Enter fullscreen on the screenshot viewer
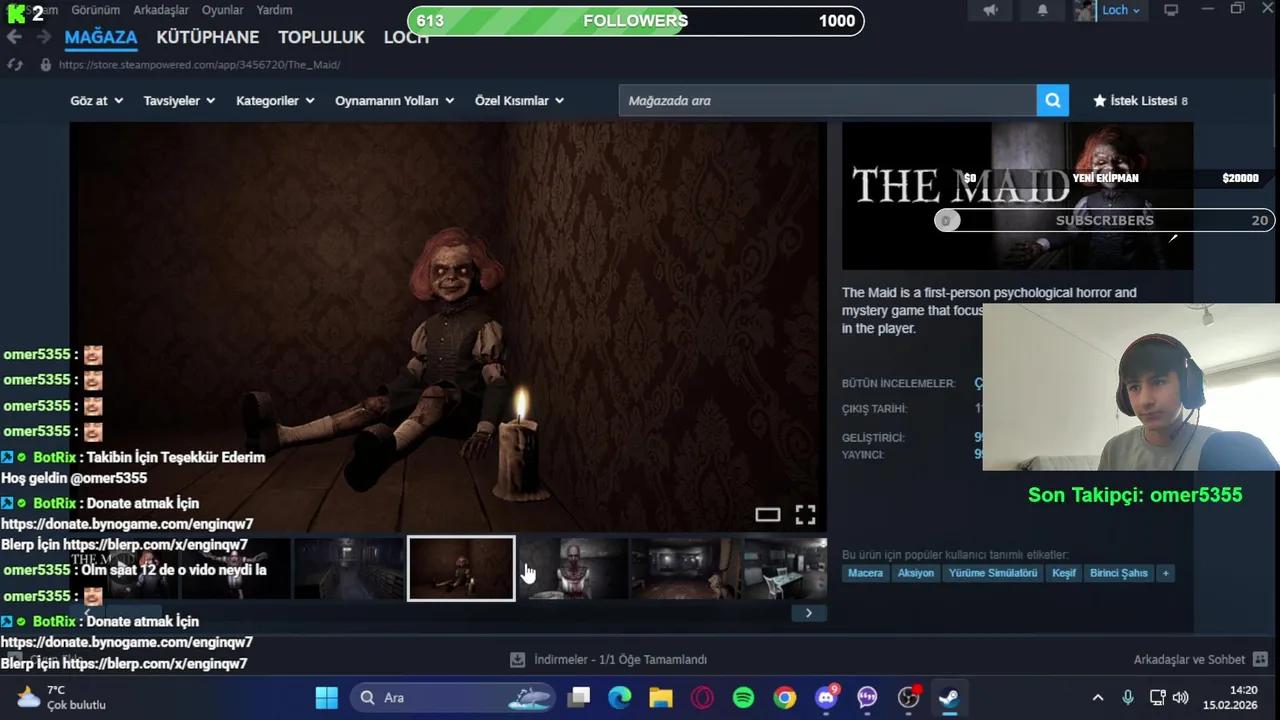Viewport: 1280px width, 720px height. pos(805,515)
